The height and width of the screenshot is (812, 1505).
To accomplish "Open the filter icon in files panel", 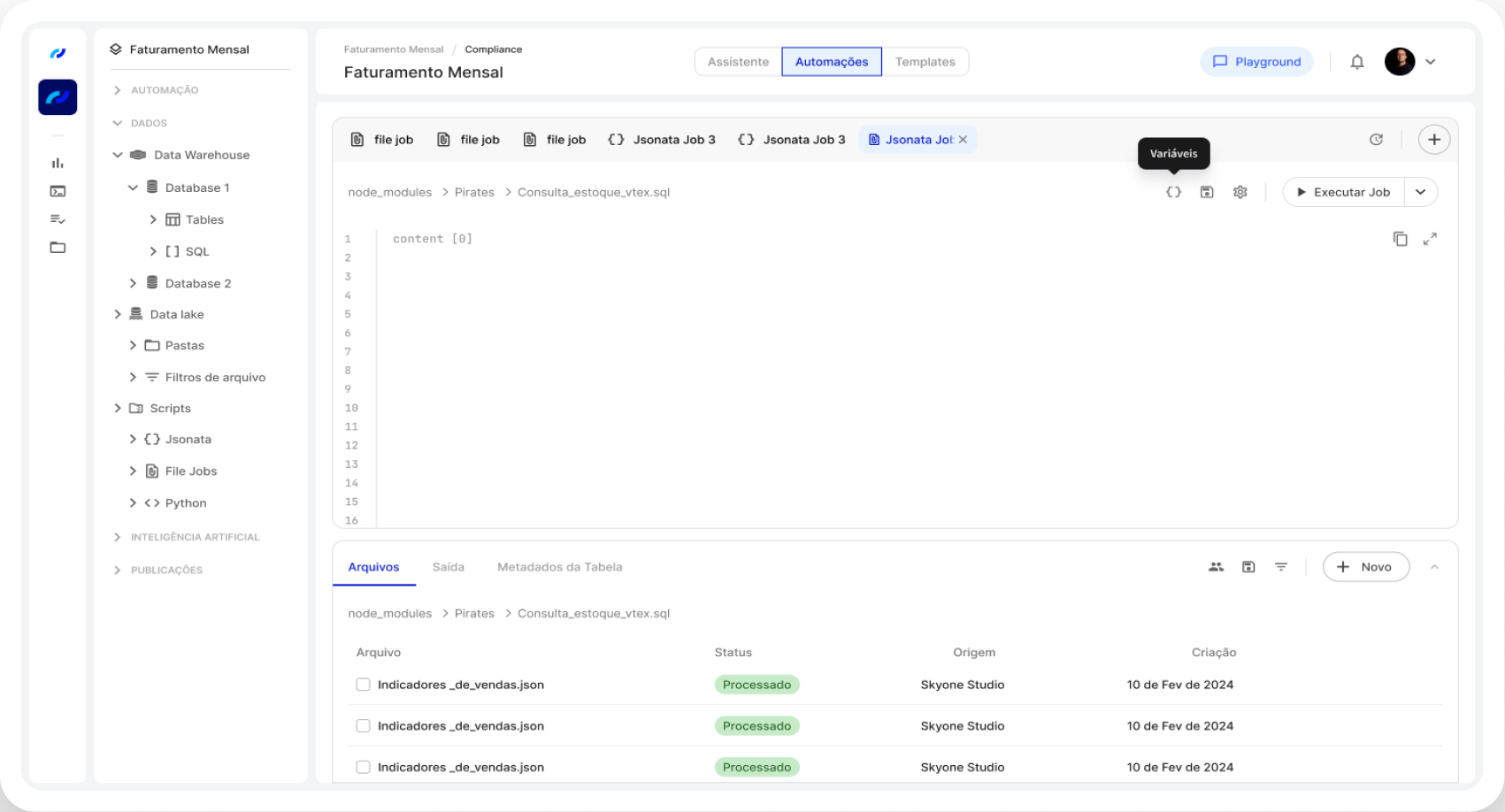I will (1281, 567).
